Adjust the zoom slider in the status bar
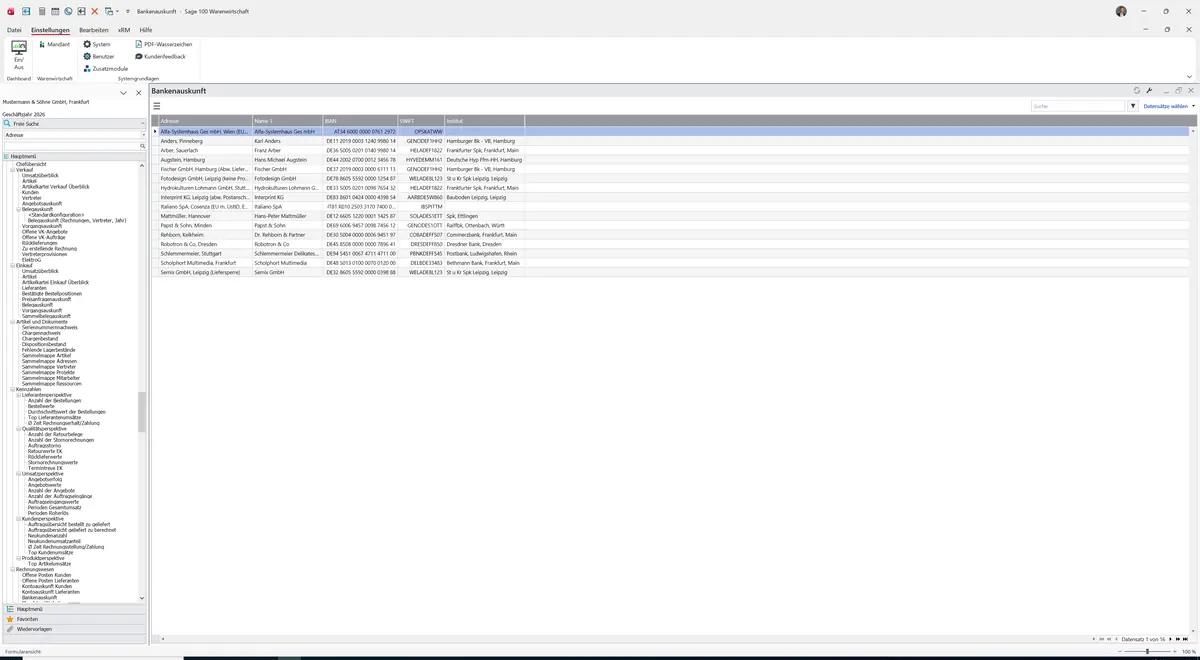This screenshot has height=660, width=1200. coord(1147,651)
